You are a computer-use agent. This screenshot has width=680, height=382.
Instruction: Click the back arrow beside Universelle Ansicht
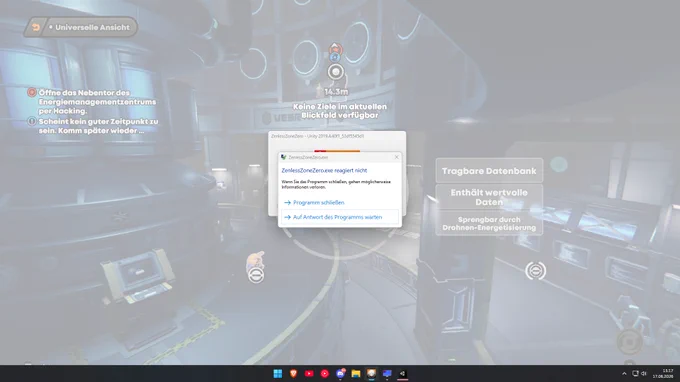point(36,27)
